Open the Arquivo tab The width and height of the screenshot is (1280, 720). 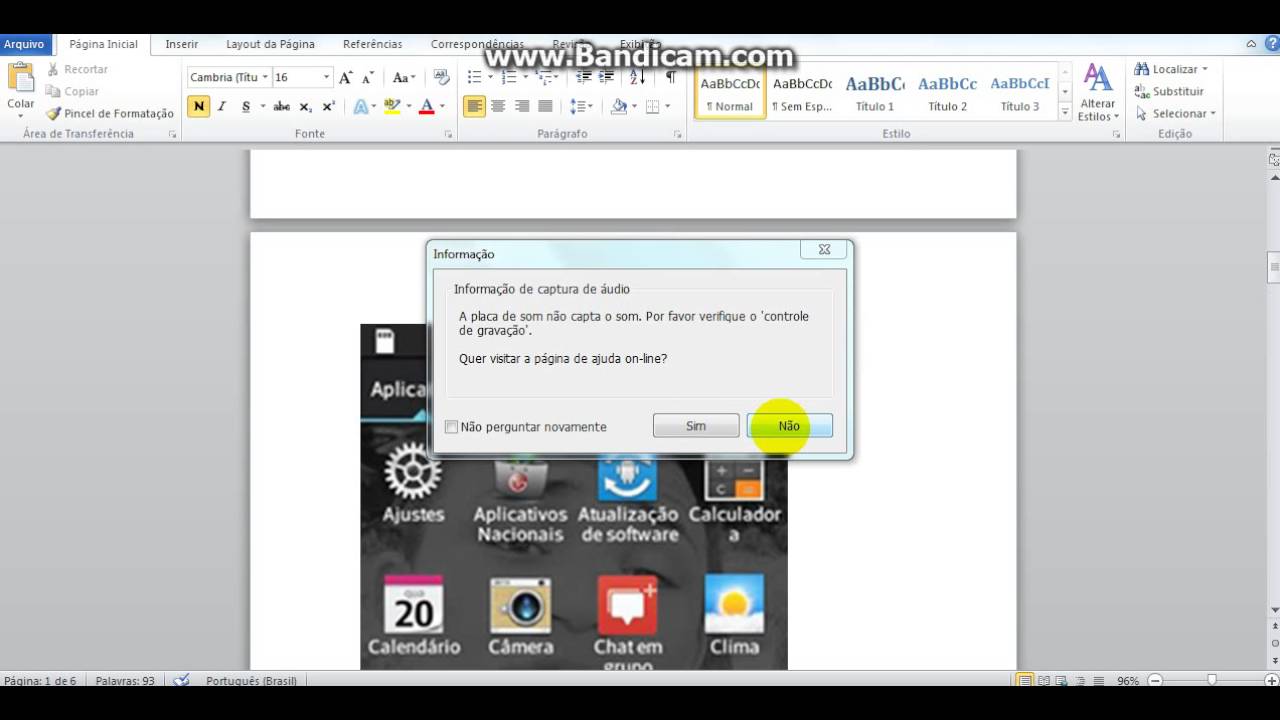pos(24,44)
